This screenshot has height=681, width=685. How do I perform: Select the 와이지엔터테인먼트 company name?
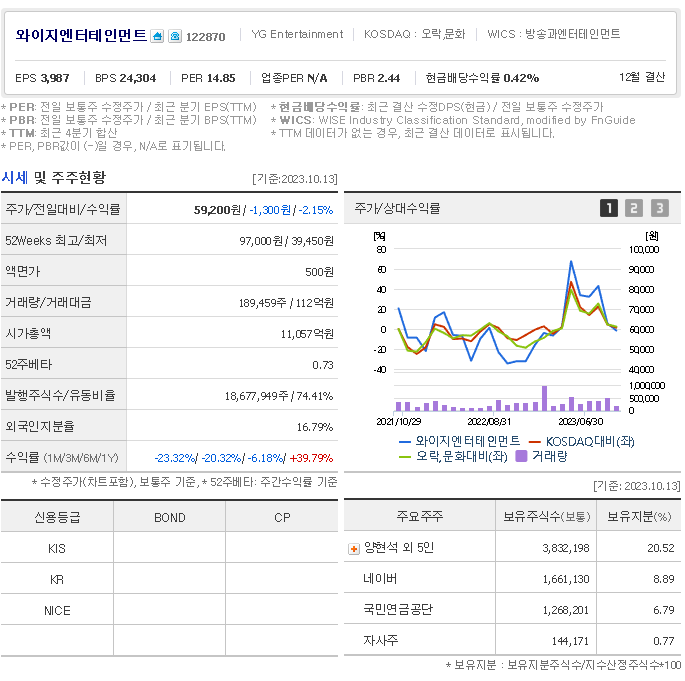tap(81, 35)
